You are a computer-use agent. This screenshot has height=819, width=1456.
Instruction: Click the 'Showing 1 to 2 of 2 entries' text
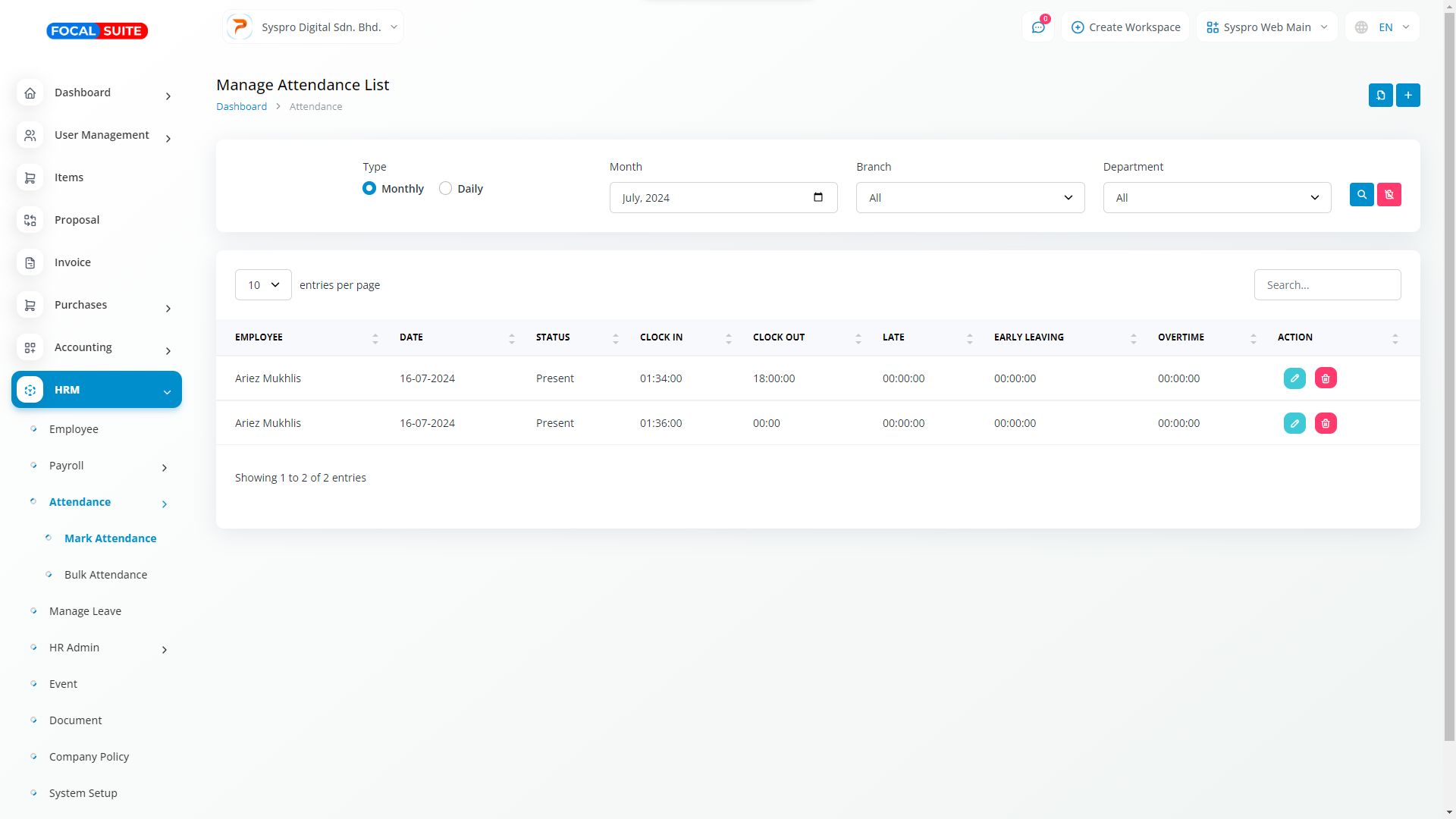click(300, 478)
